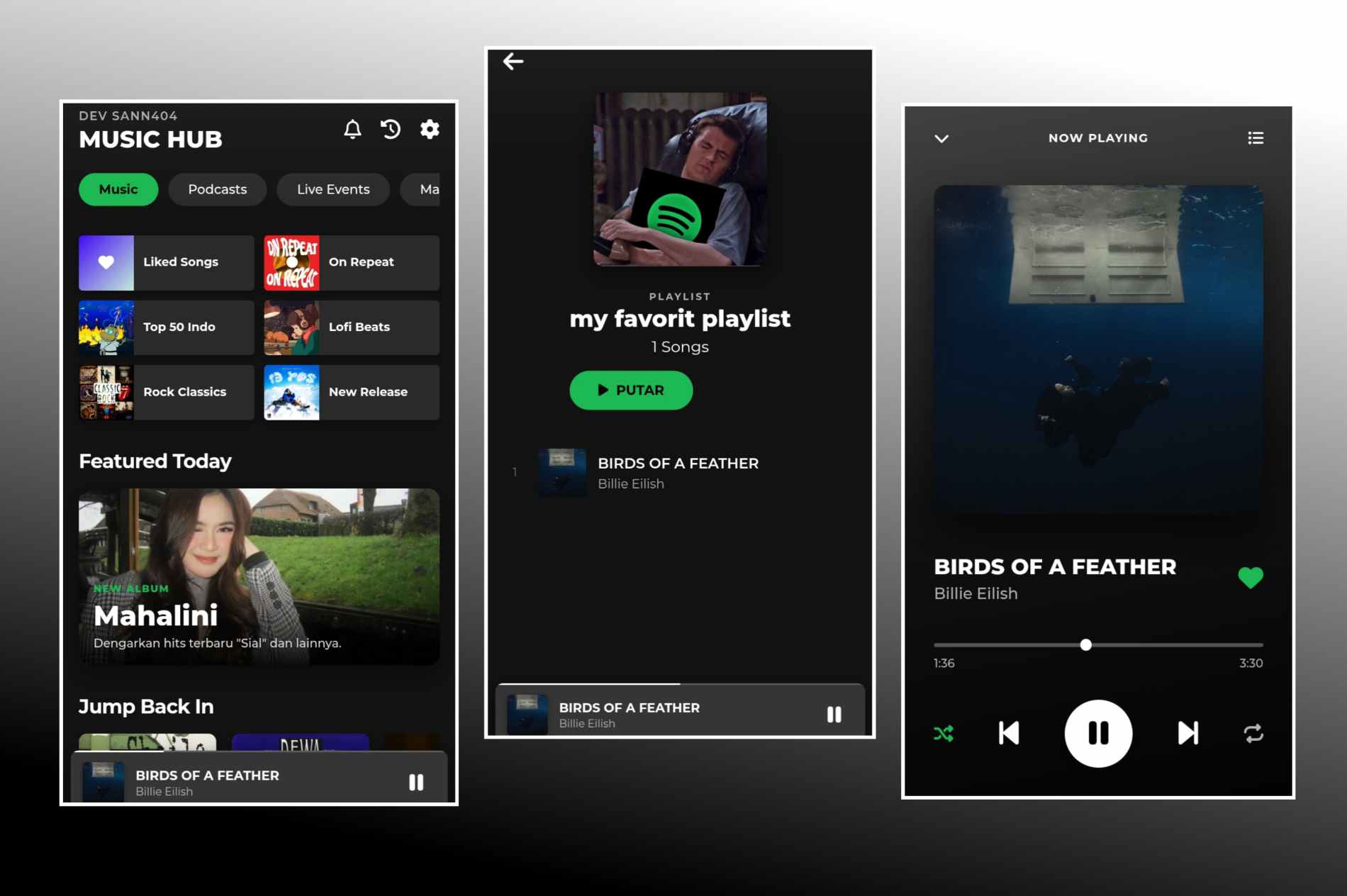Collapse Now Playing with the down chevron
This screenshot has height=896, width=1347.
click(941, 138)
